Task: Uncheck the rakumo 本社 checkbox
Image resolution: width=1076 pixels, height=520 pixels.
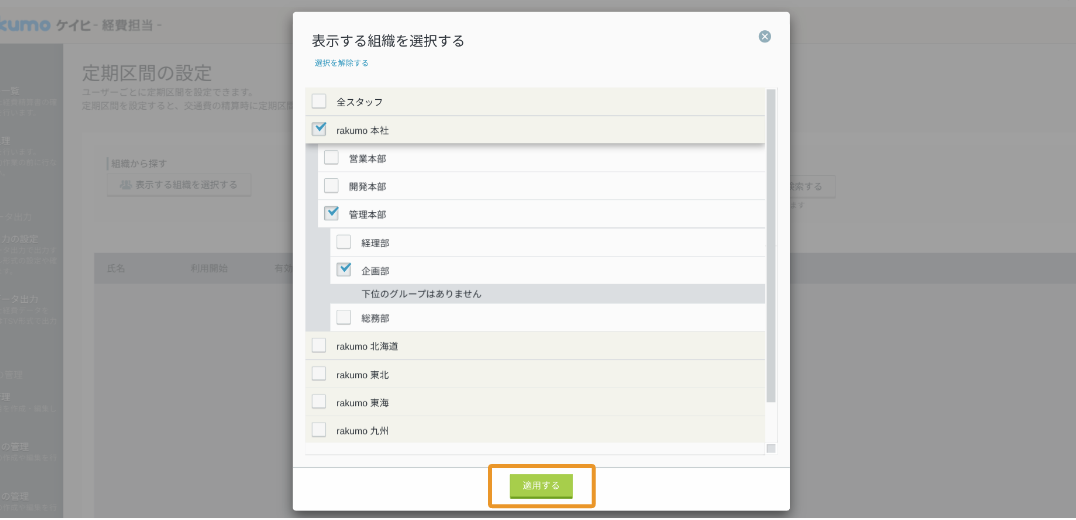Action: pyautogui.click(x=319, y=129)
